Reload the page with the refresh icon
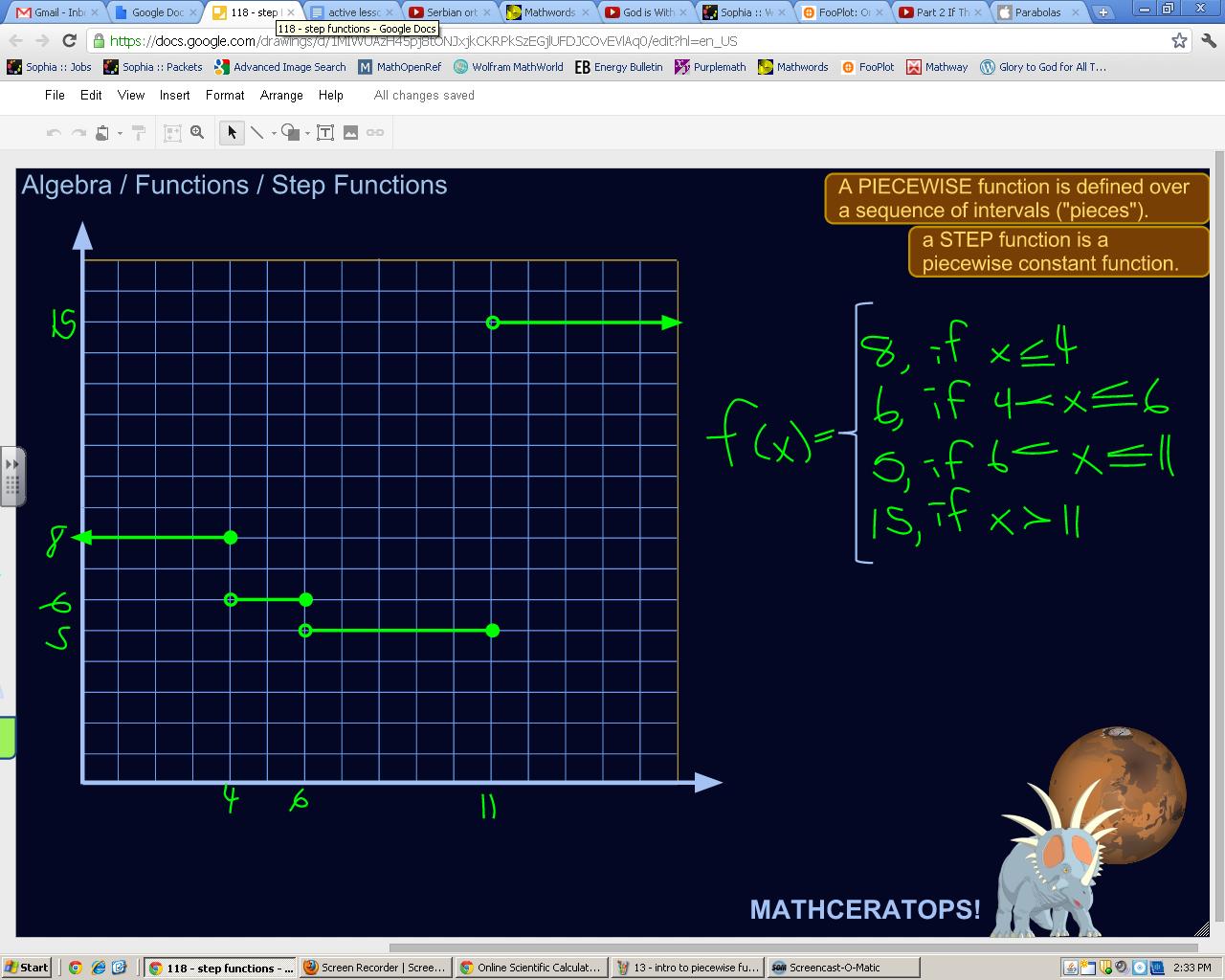Viewport: 1225px width, 980px height. 69,41
